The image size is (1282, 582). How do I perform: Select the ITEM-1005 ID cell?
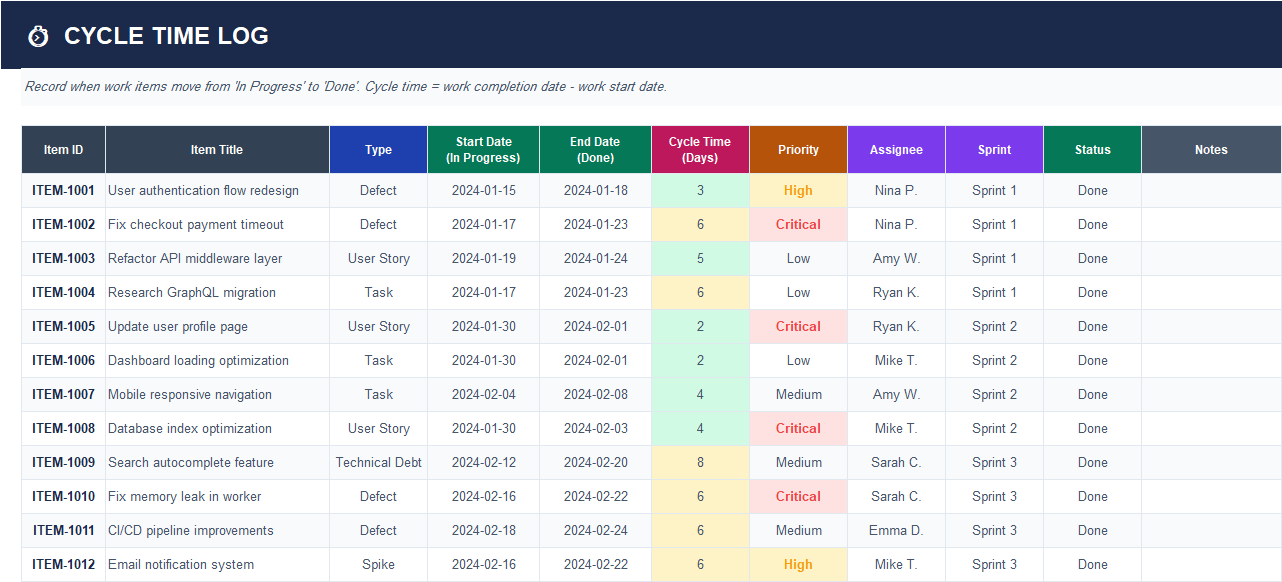point(62,326)
